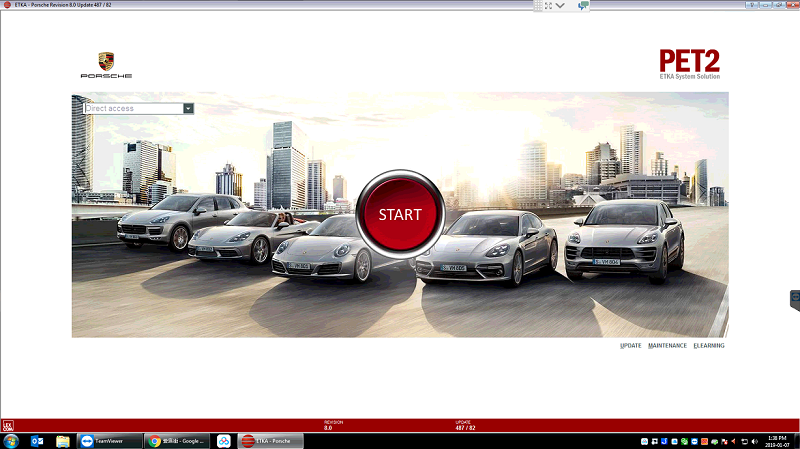Viewport: 800px width, 449px height.
Task: Switch to TeamViewer taskbar window
Action: [x=110, y=441]
